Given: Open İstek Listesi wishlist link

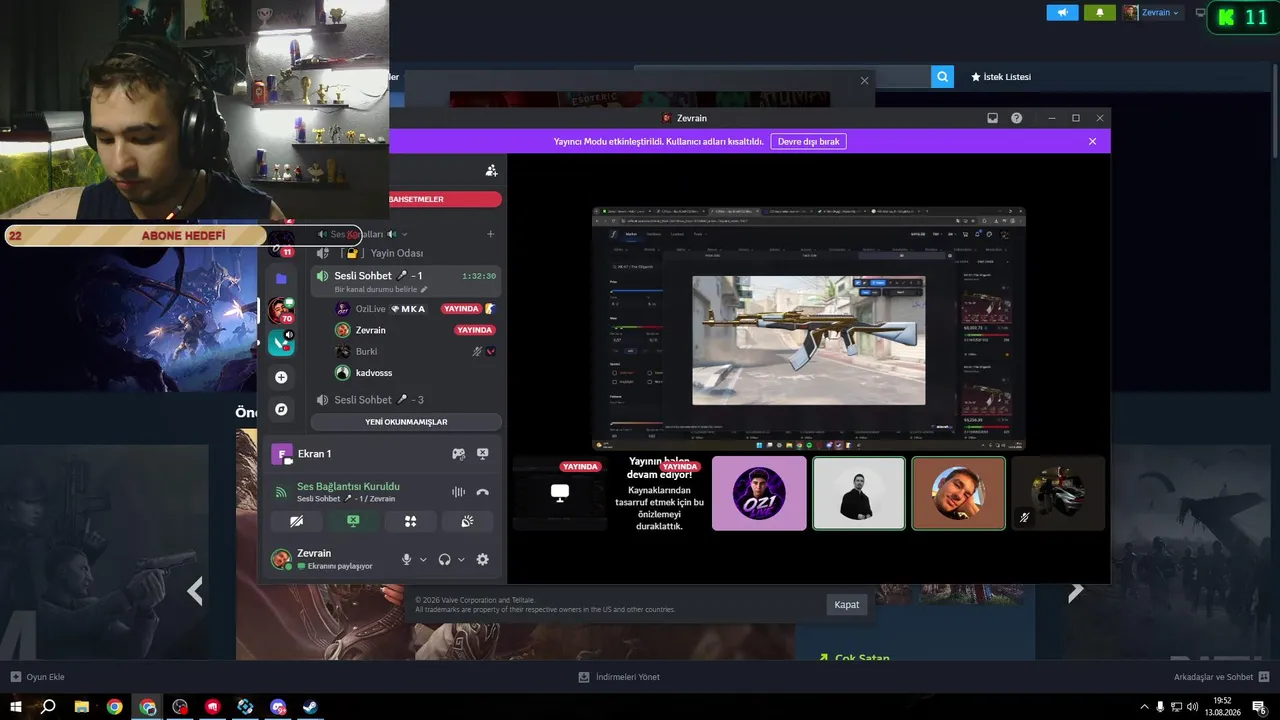Looking at the screenshot, I should [1001, 77].
